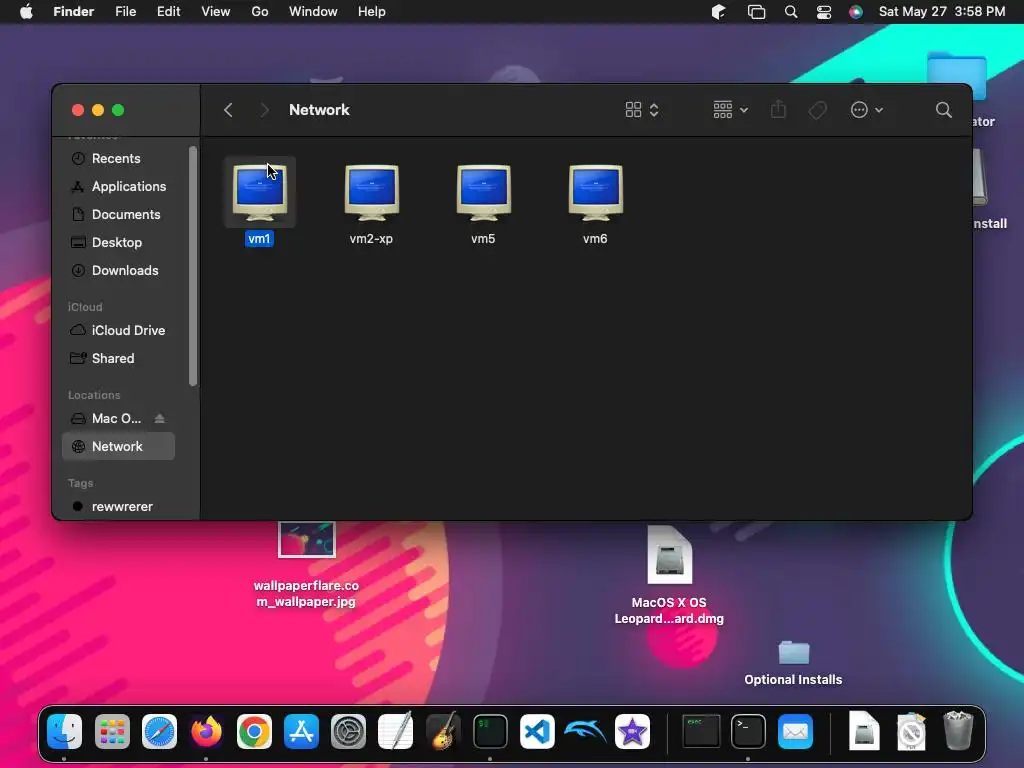The width and height of the screenshot is (1024, 768).
Task: Open the Trash from the Dock
Action: (x=958, y=731)
